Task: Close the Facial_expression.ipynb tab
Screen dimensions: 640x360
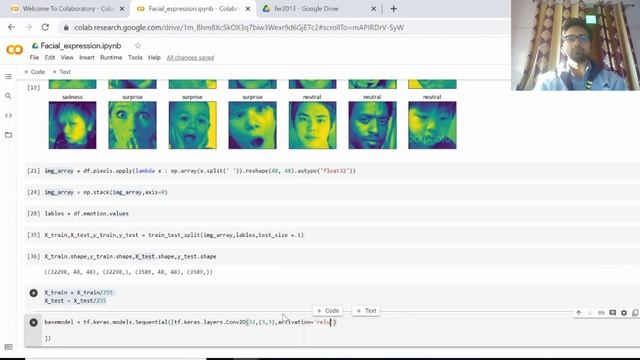Action: point(248,9)
